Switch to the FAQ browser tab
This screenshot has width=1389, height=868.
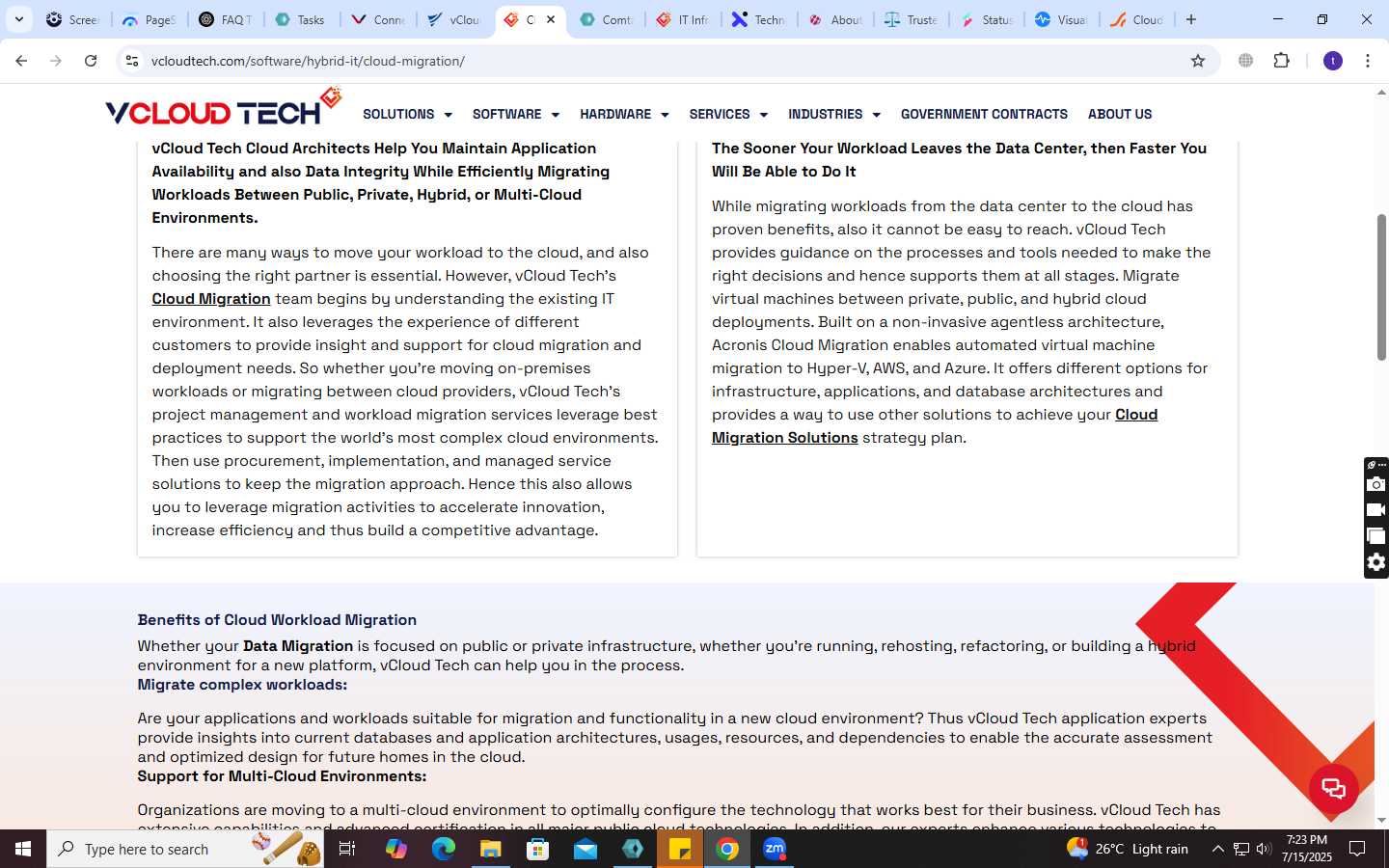[226, 19]
